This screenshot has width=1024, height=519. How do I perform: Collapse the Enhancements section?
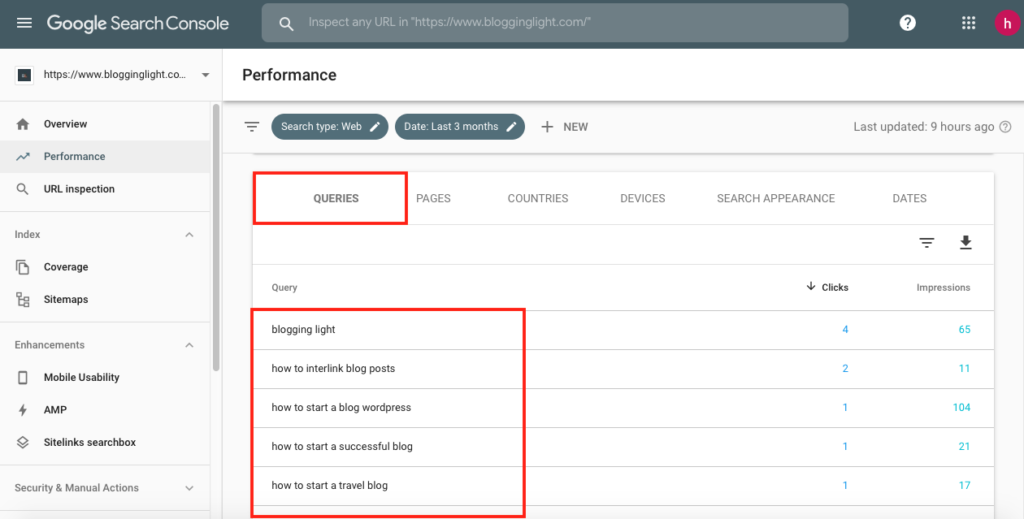[189, 345]
